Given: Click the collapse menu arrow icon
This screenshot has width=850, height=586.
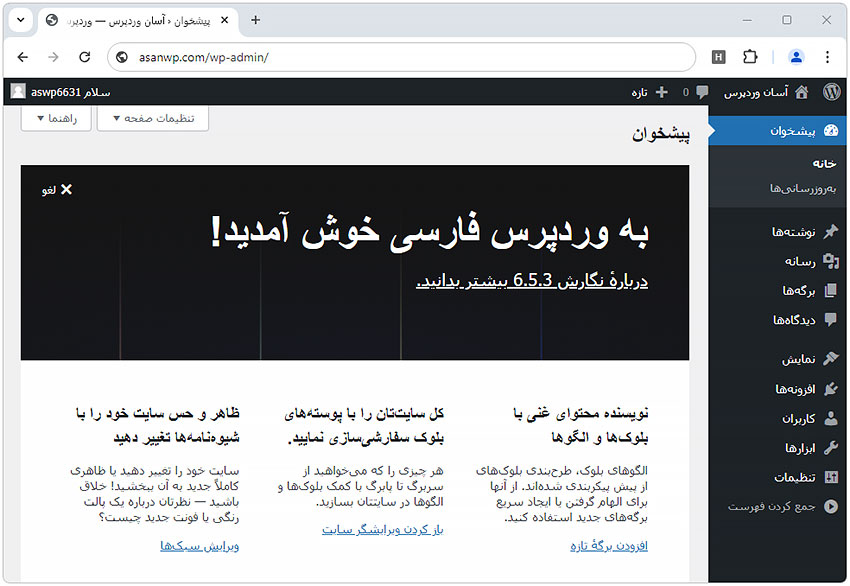Looking at the screenshot, I should [x=830, y=506].
